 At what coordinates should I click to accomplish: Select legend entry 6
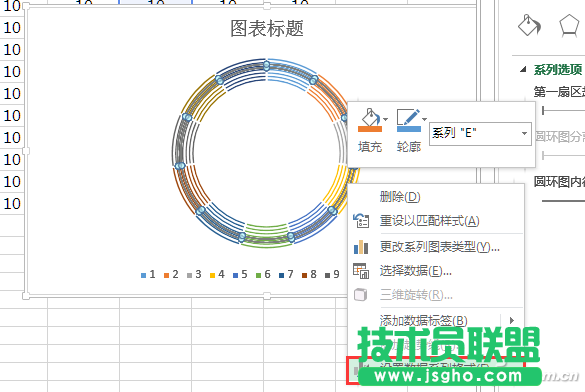point(263,275)
